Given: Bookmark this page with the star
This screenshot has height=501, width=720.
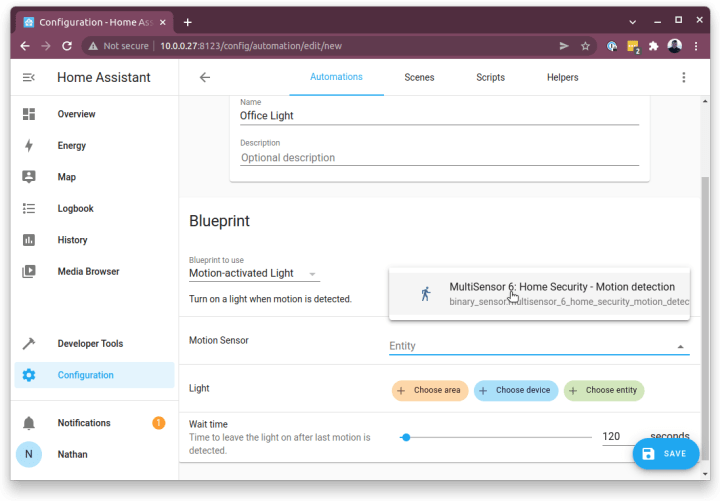Looking at the screenshot, I should pos(585,46).
